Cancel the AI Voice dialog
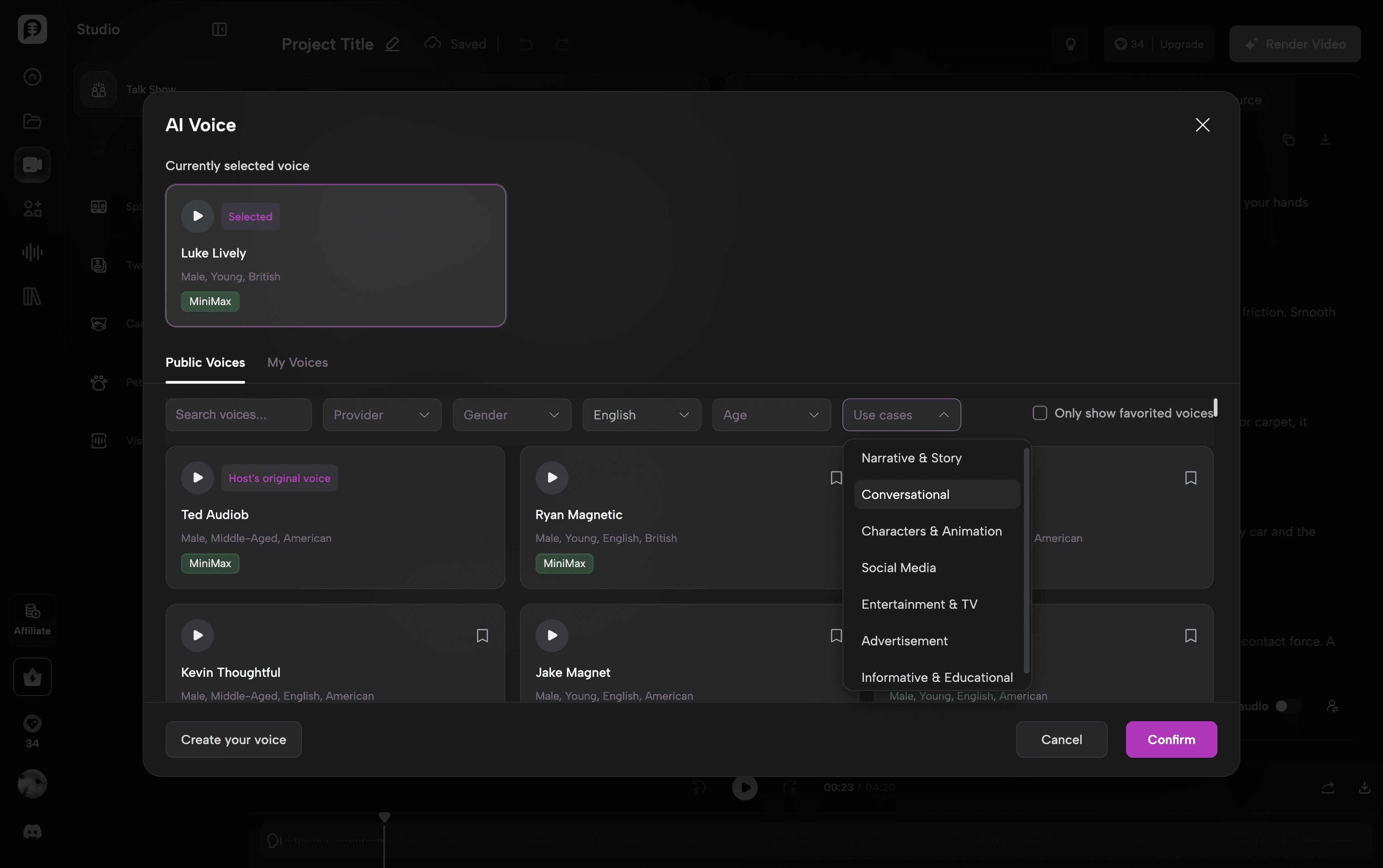Image resolution: width=1383 pixels, height=868 pixels. (1061, 739)
